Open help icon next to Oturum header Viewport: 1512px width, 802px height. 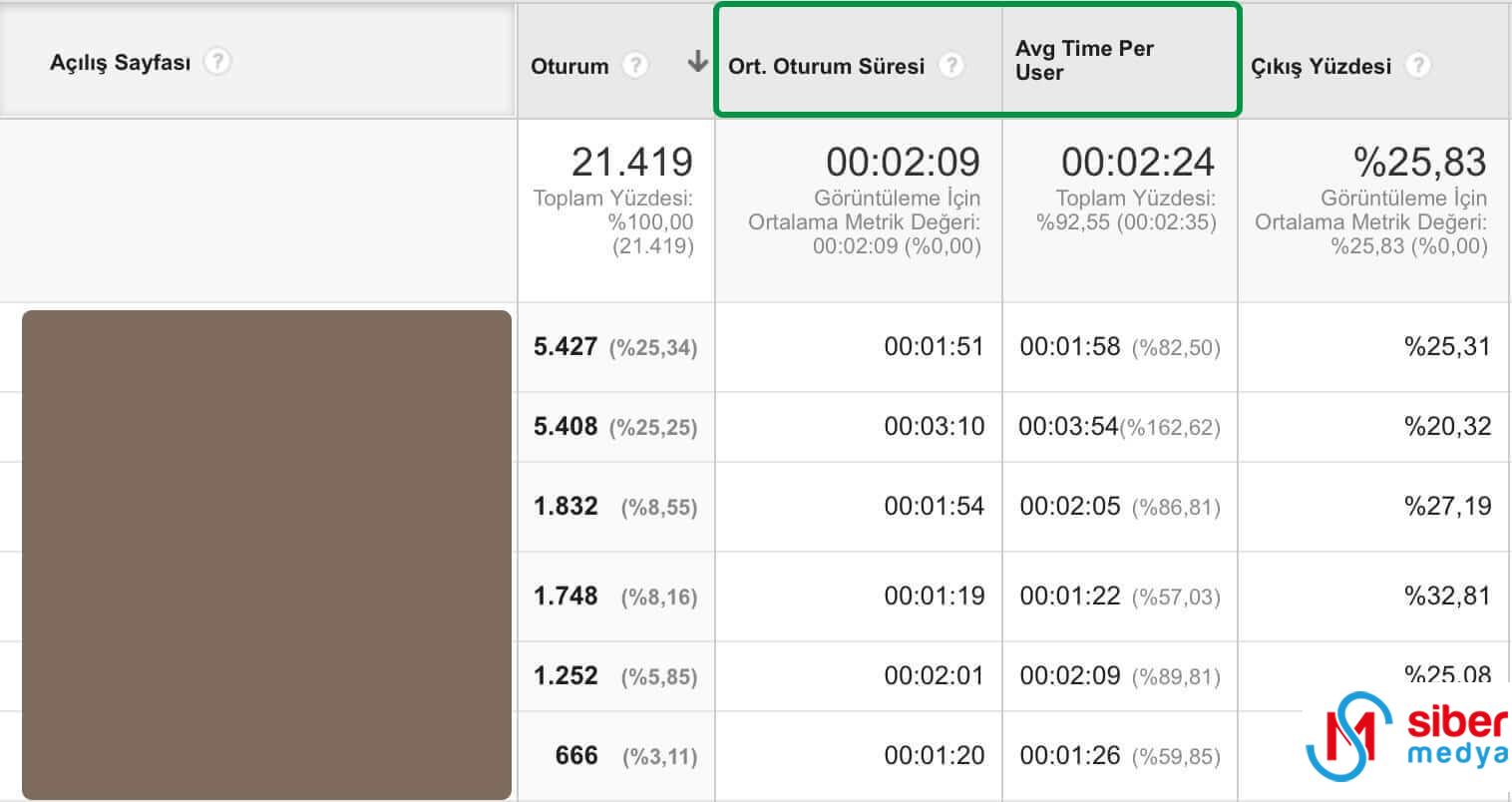click(634, 66)
